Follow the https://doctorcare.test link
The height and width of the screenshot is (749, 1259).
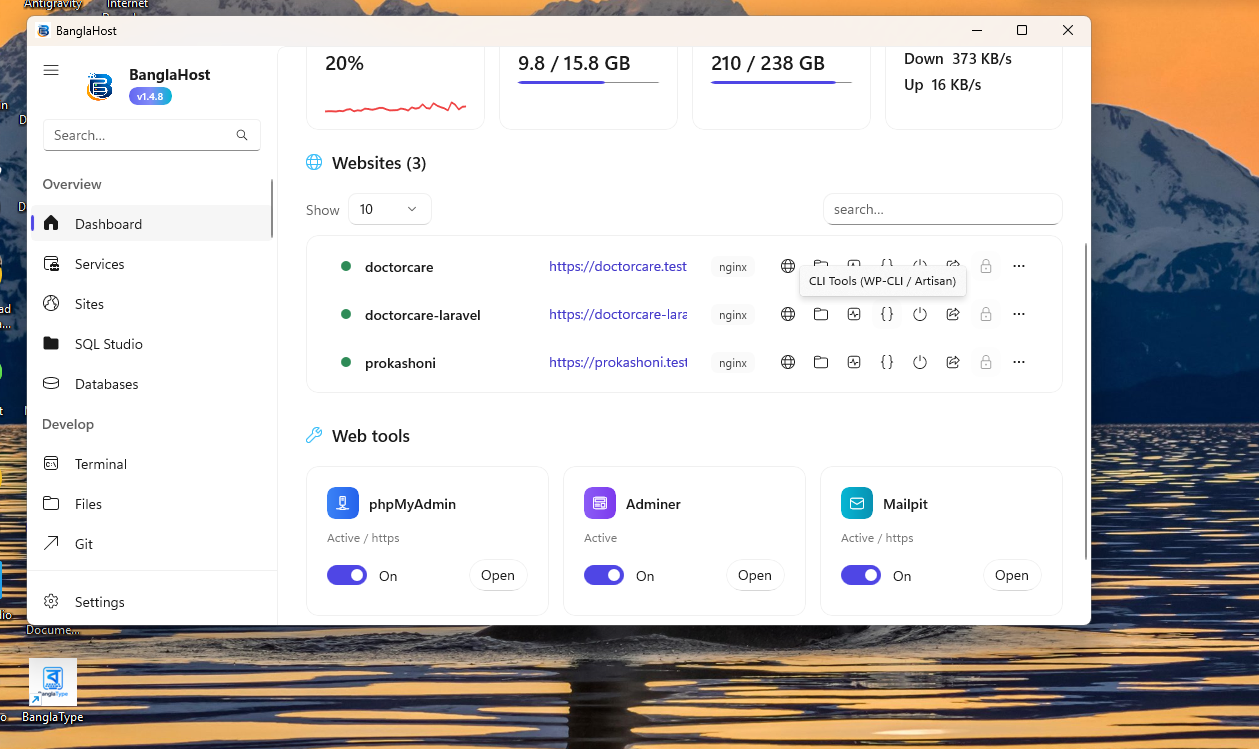[618, 266]
